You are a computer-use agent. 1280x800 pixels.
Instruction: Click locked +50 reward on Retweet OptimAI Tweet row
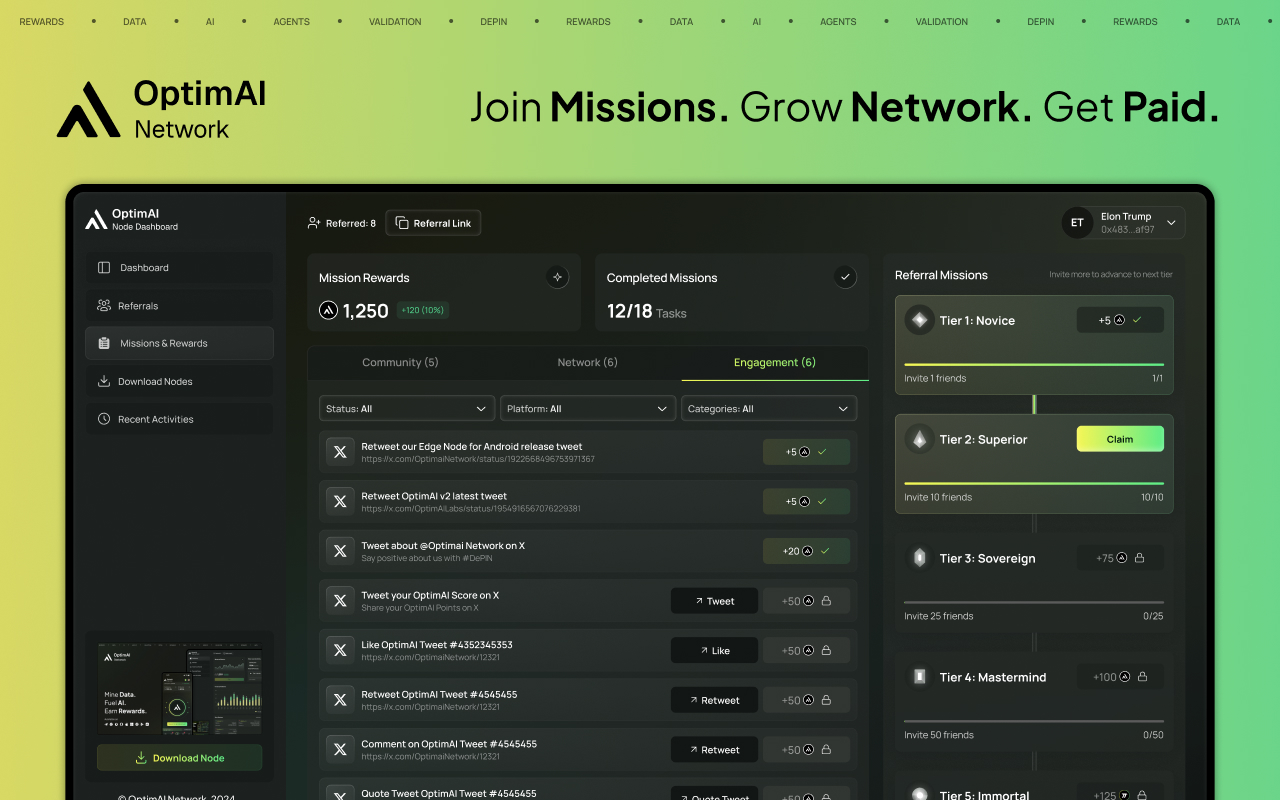click(806, 700)
